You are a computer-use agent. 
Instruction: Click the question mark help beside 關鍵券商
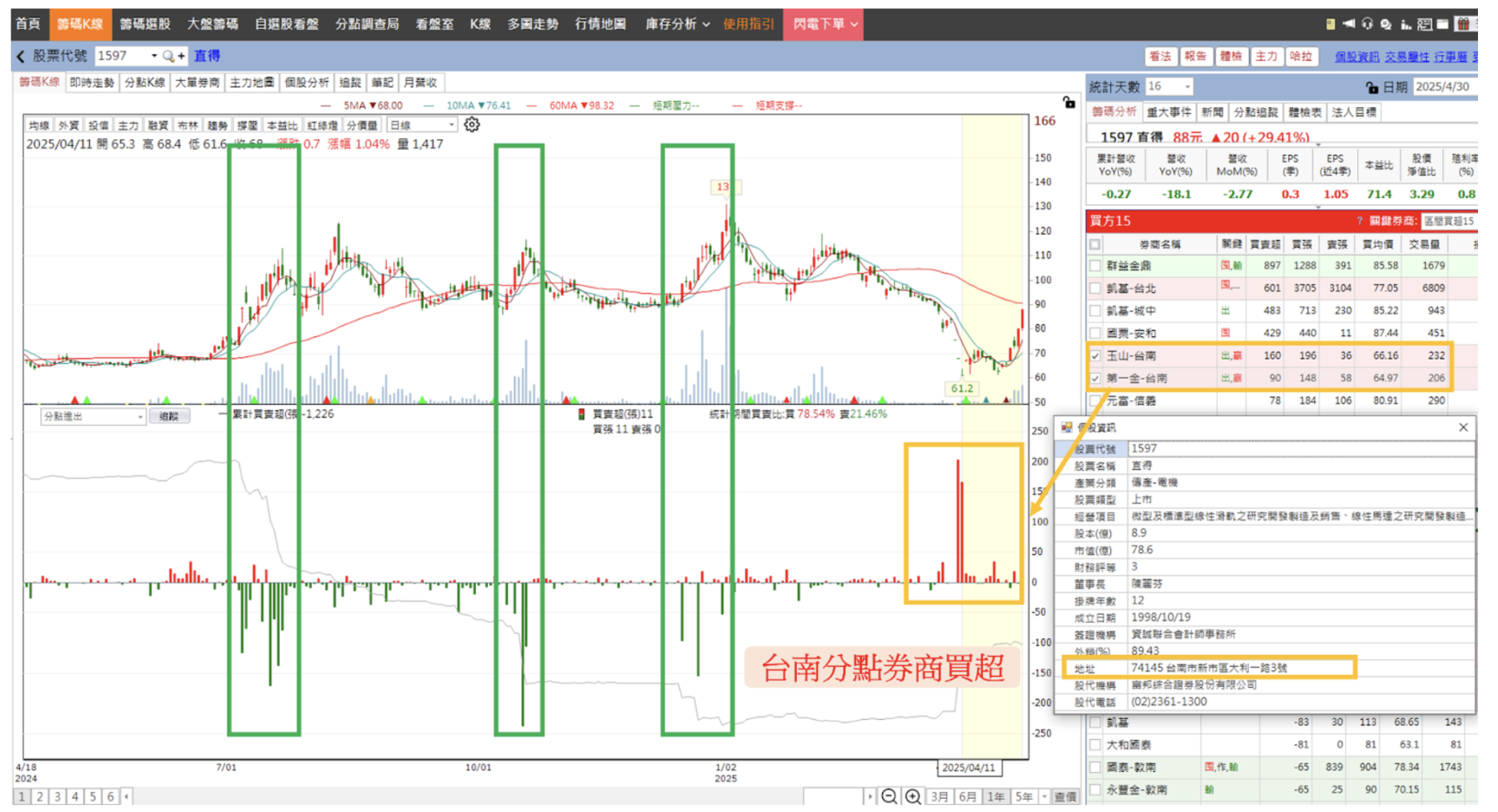[1359, 221]
